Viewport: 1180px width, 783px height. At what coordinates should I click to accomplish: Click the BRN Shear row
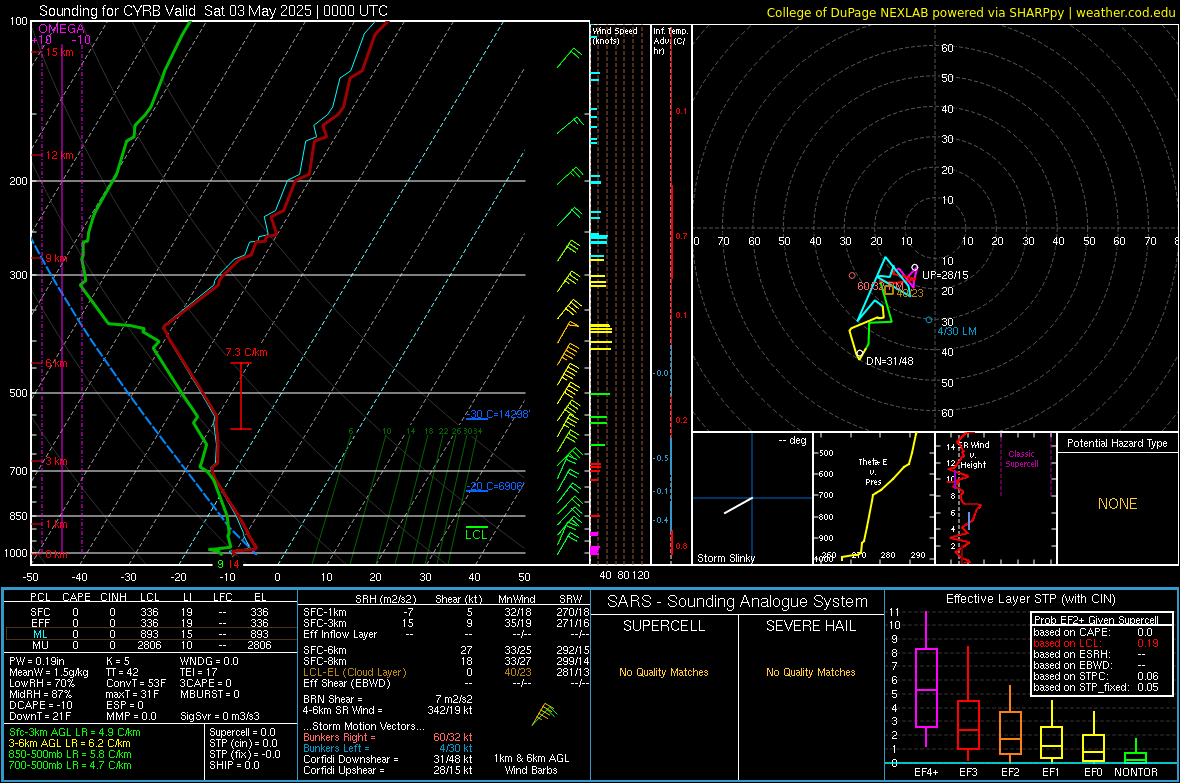click(388, 699)
